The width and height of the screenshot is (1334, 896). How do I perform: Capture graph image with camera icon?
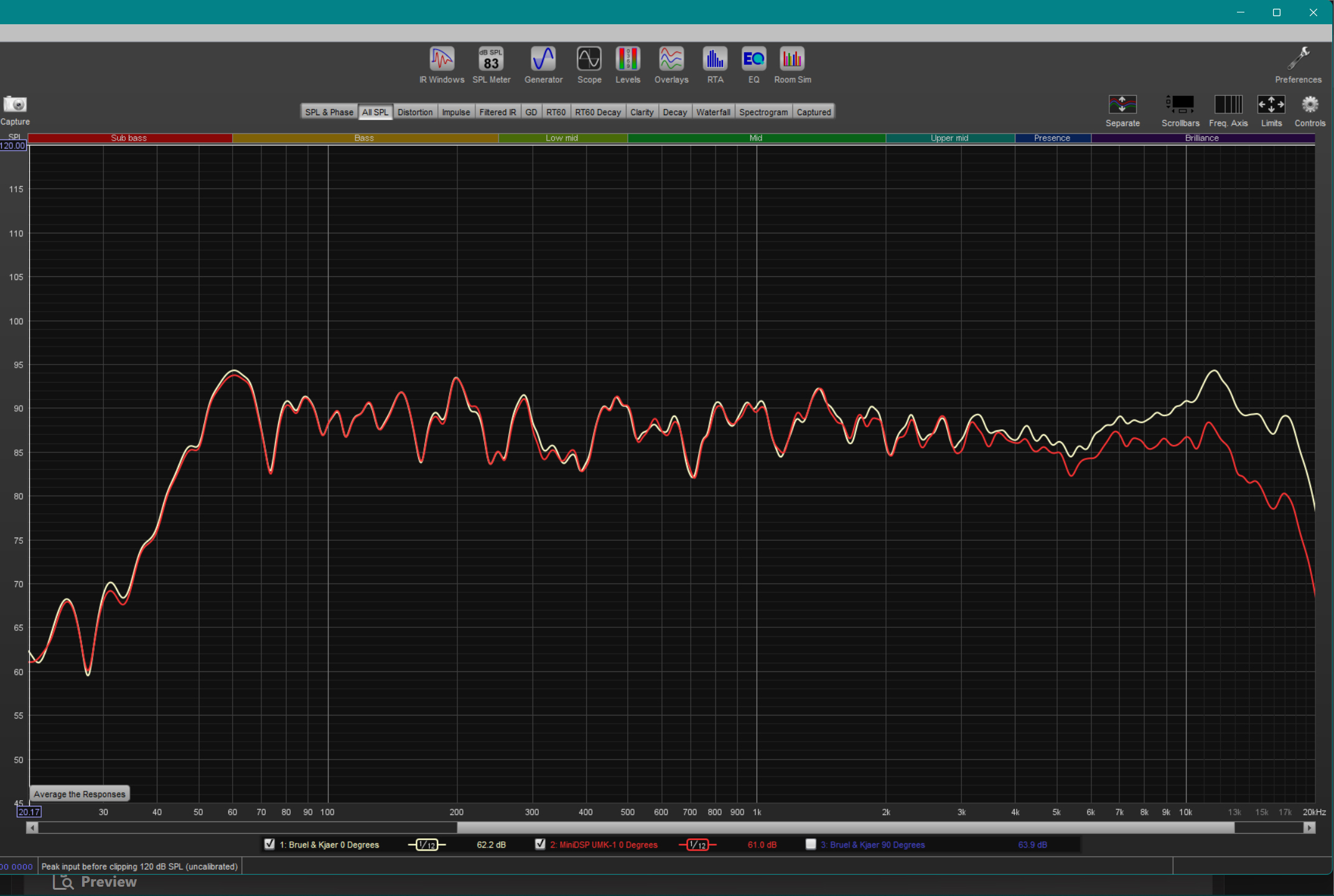coord(15,110)
